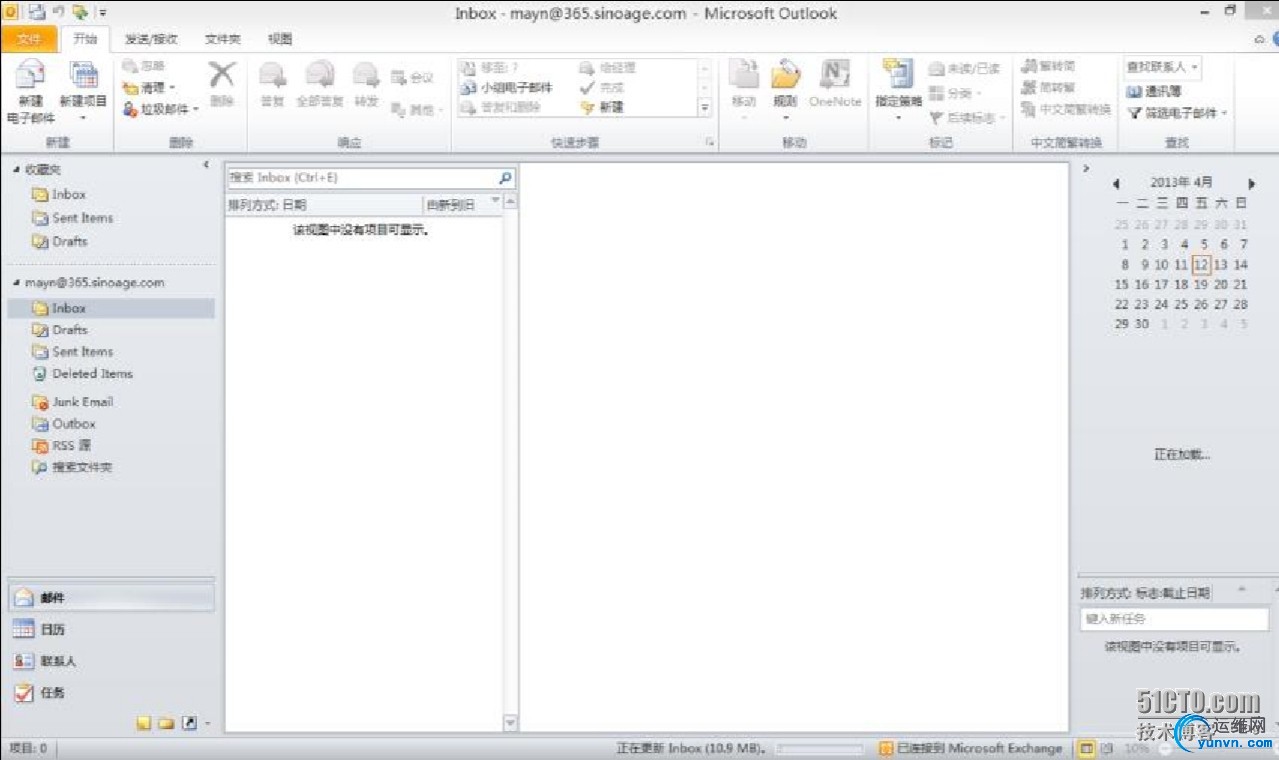Viewport: 1279px width, 760px height.
Task: Switch to the 文件夹 (Folder) tab
Action: tap(223, 39)
